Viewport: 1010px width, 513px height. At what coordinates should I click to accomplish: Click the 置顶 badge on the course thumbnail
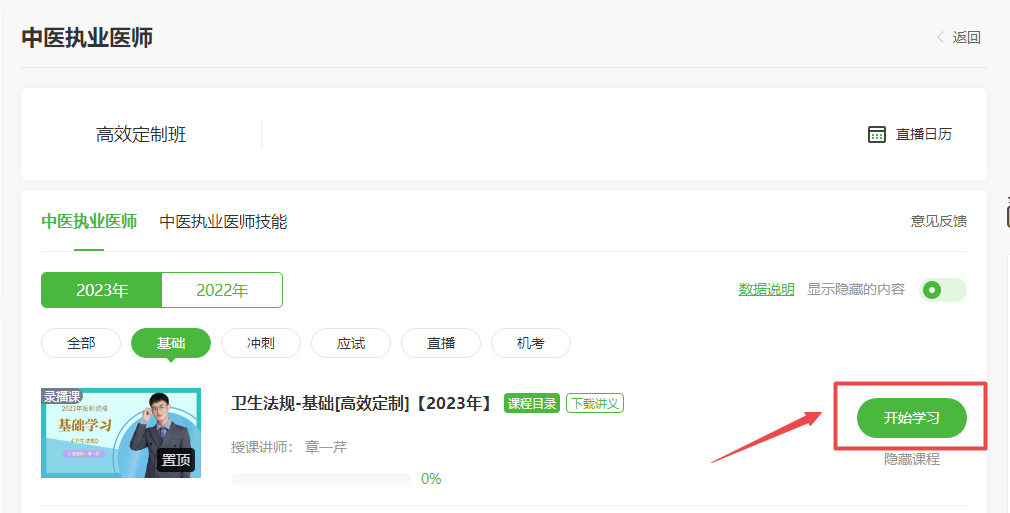click(x=176, y=460)
